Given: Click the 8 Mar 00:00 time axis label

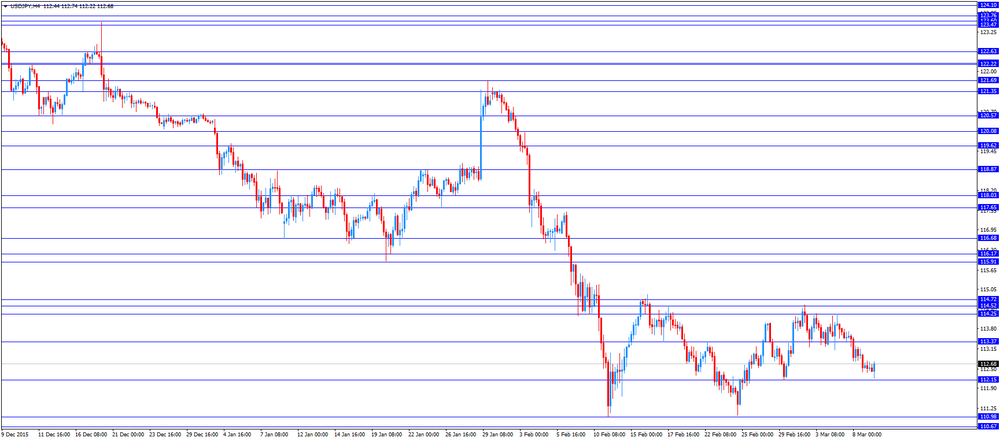Looking at the screenshot, I should coord(869,435).
